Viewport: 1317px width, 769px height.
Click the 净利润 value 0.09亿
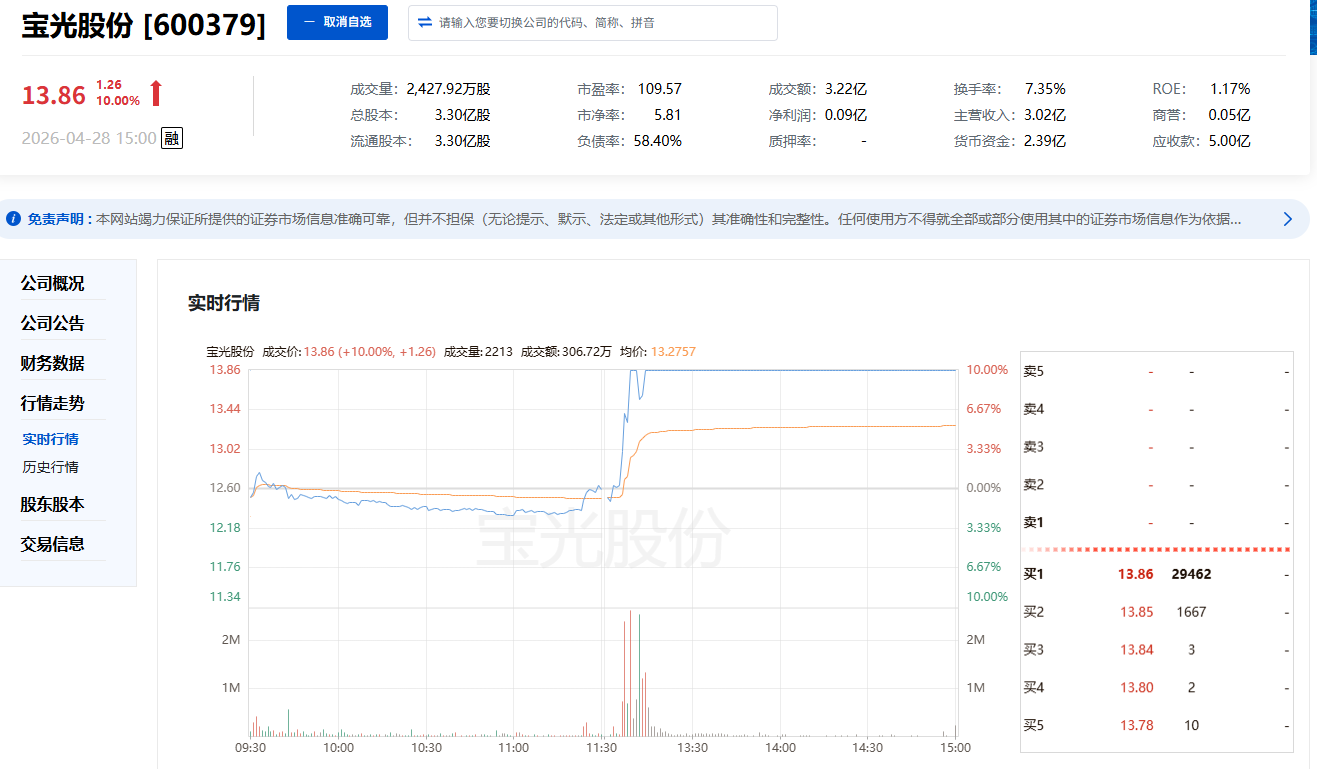click(846, 115)
